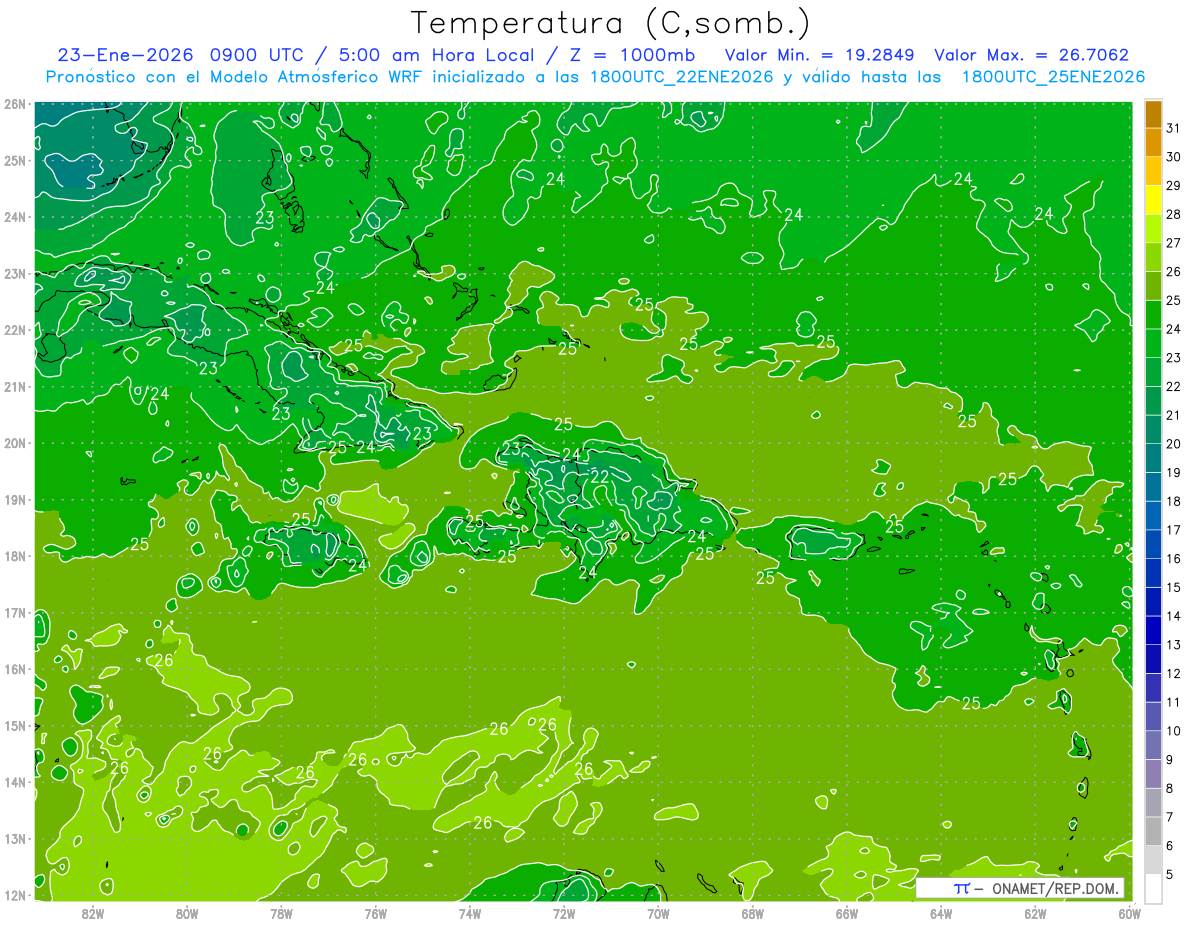Click the 62W longitude axis label

click(1035, 914)
